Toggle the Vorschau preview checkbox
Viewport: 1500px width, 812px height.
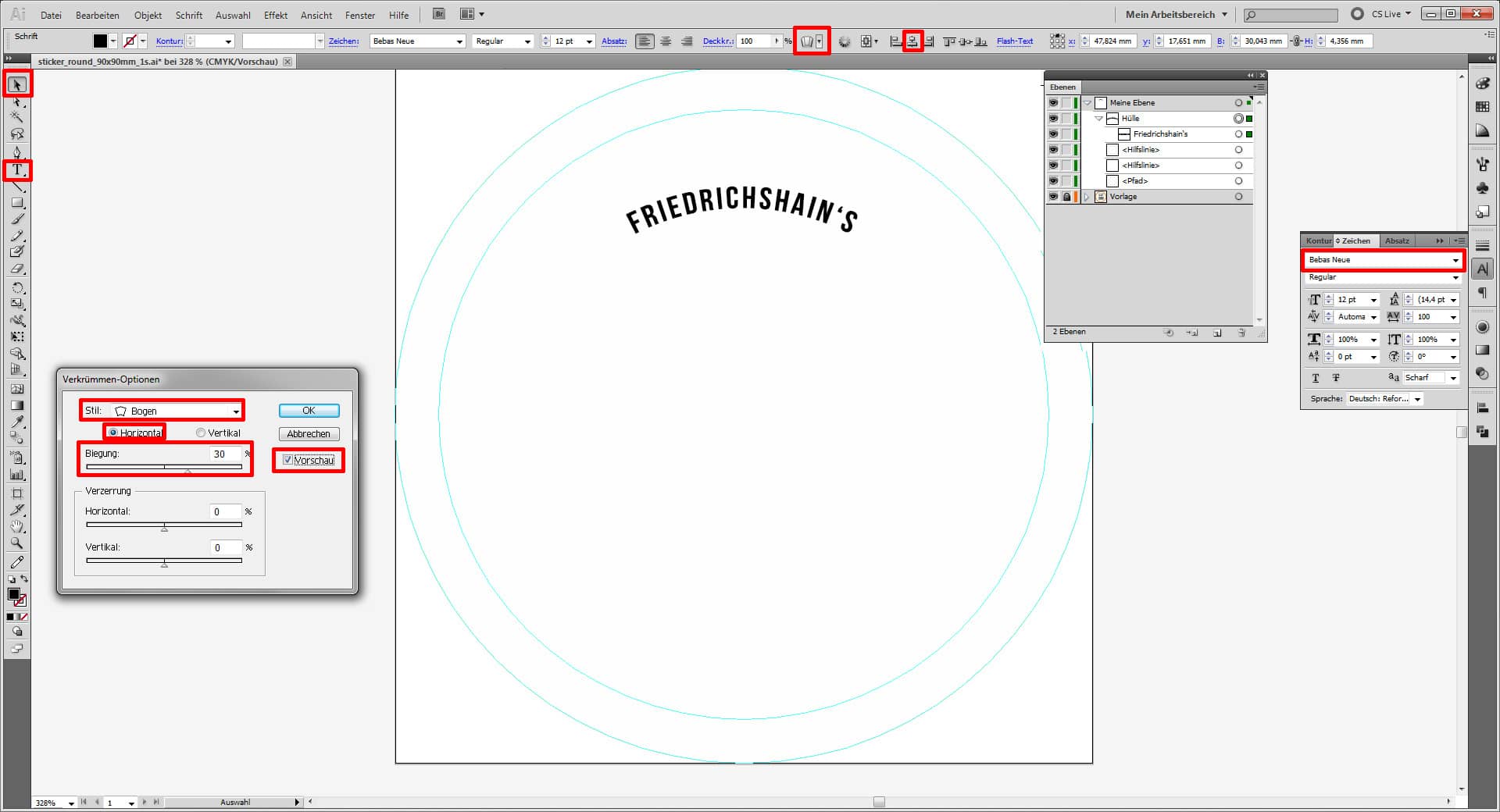288,460
